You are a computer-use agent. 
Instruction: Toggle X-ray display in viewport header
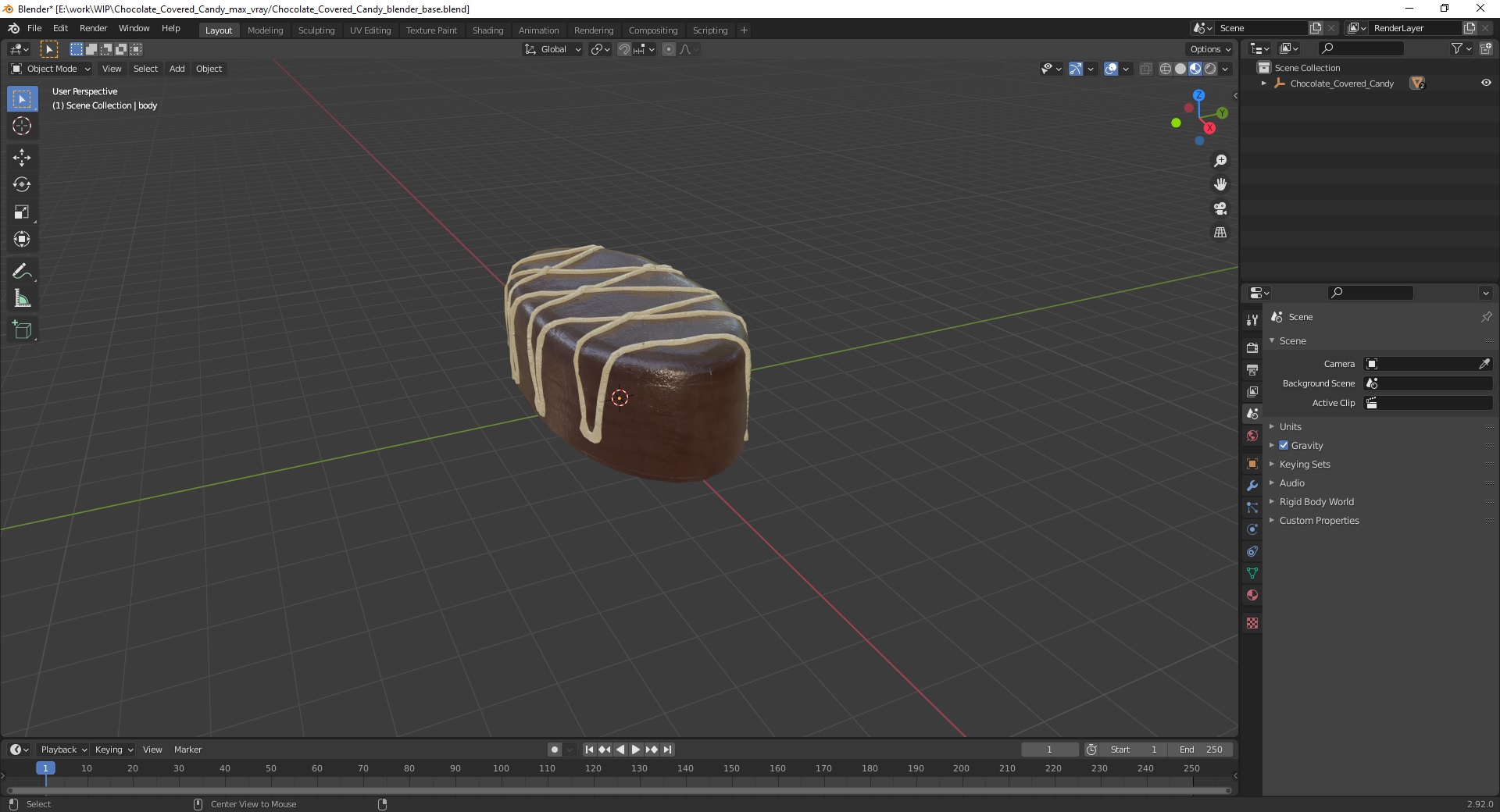click(x=1146, y=69)
